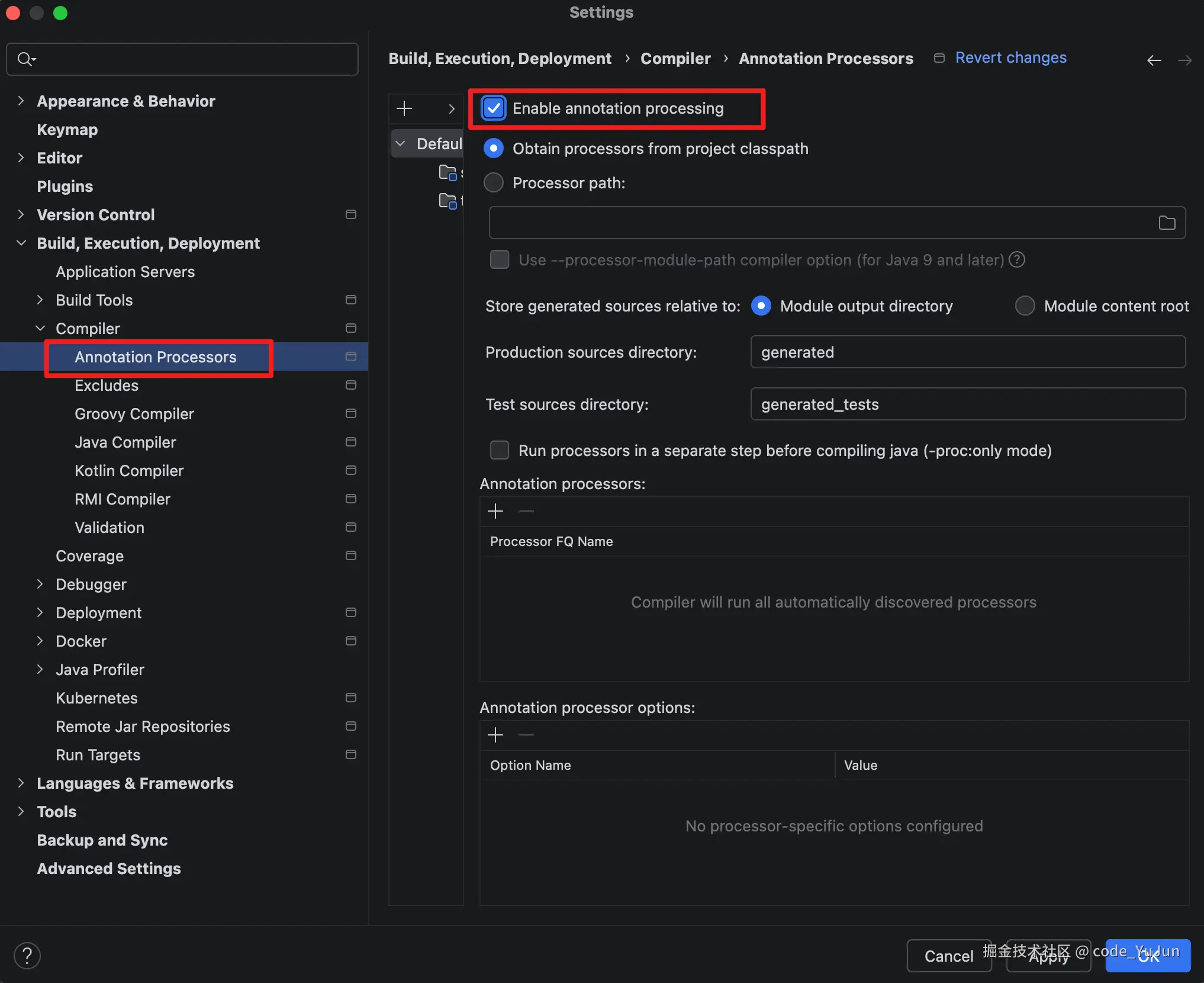Select Processor path radio button
Screen dimensions: 1204x983
pos(493,183)
